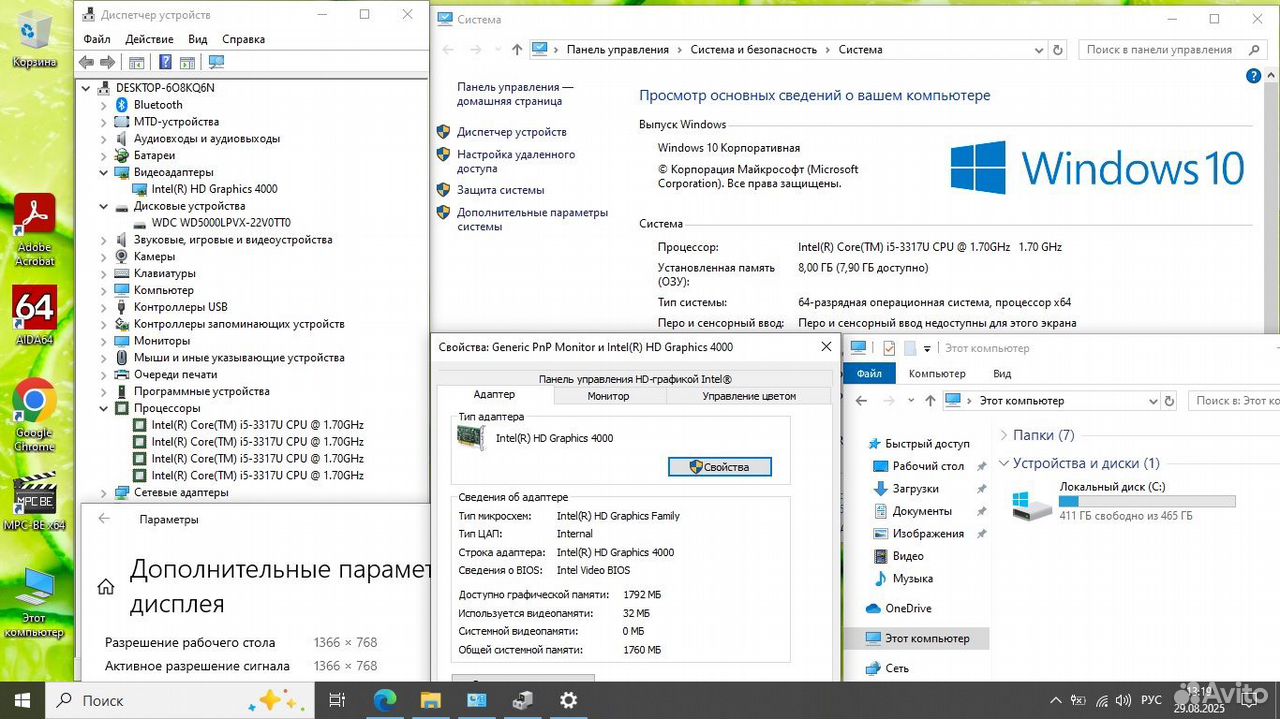This screenshot has width=1280, height=719.
Task: Expand the Bluetooth node
Action: point(104,105)
